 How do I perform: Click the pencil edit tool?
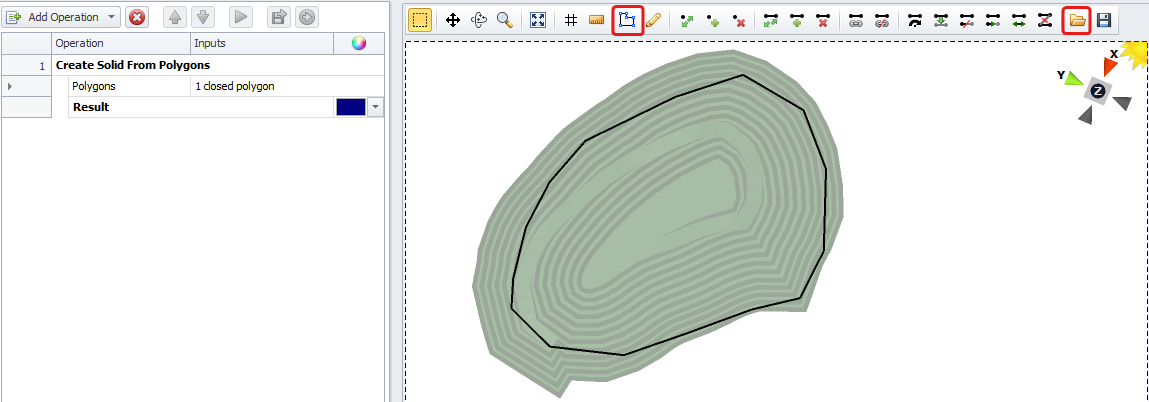(653, 20)
